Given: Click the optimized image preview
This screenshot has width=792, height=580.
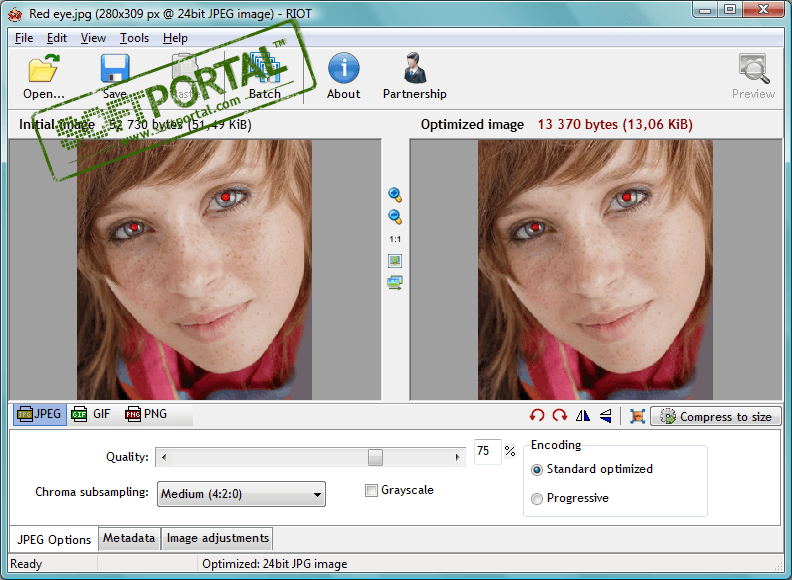Looking at the screenshot, I should pyautogui.click(x=596, y=270).
